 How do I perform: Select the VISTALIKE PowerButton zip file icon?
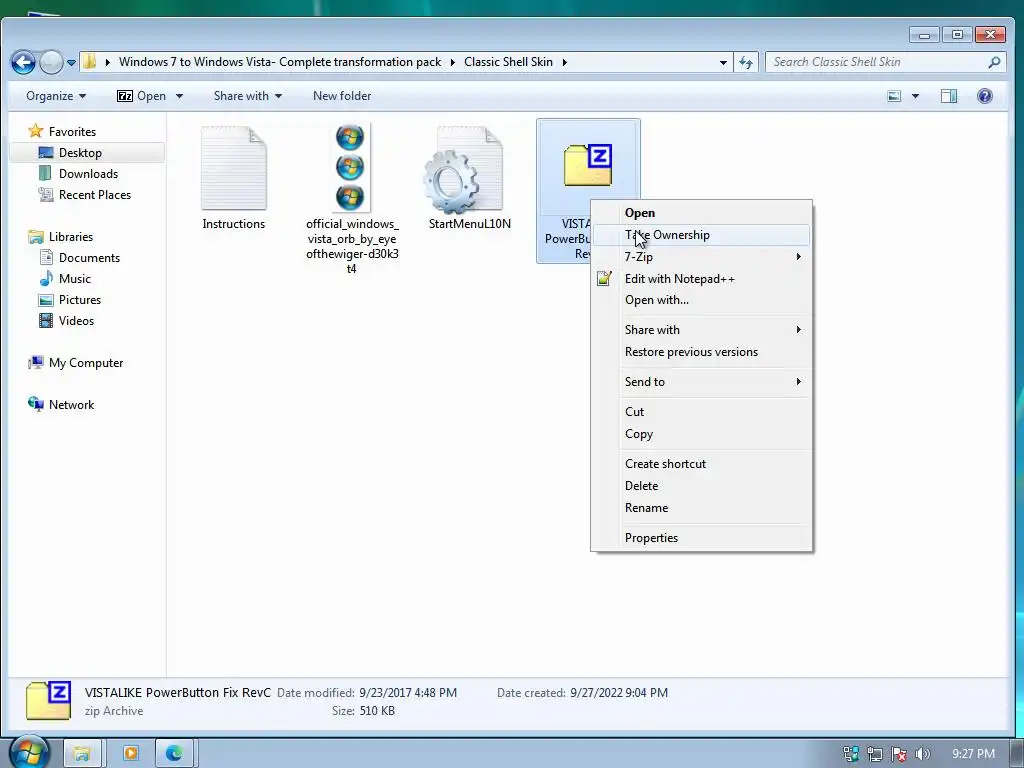(x=588, y=165)
